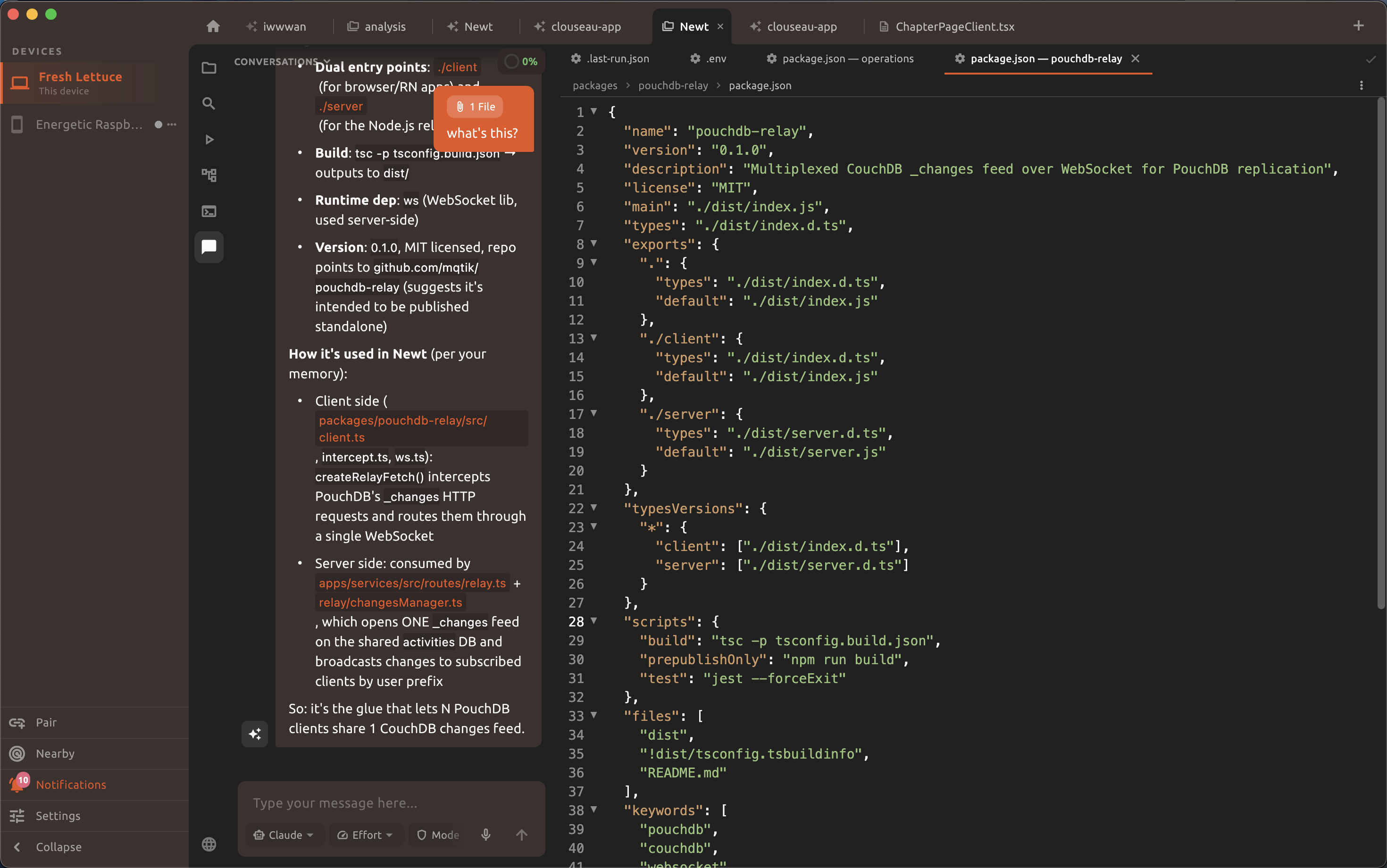Switch to the ChapterPageClient.tsx tab
Screen dimensions: 1387x868
tap(947, 26)
